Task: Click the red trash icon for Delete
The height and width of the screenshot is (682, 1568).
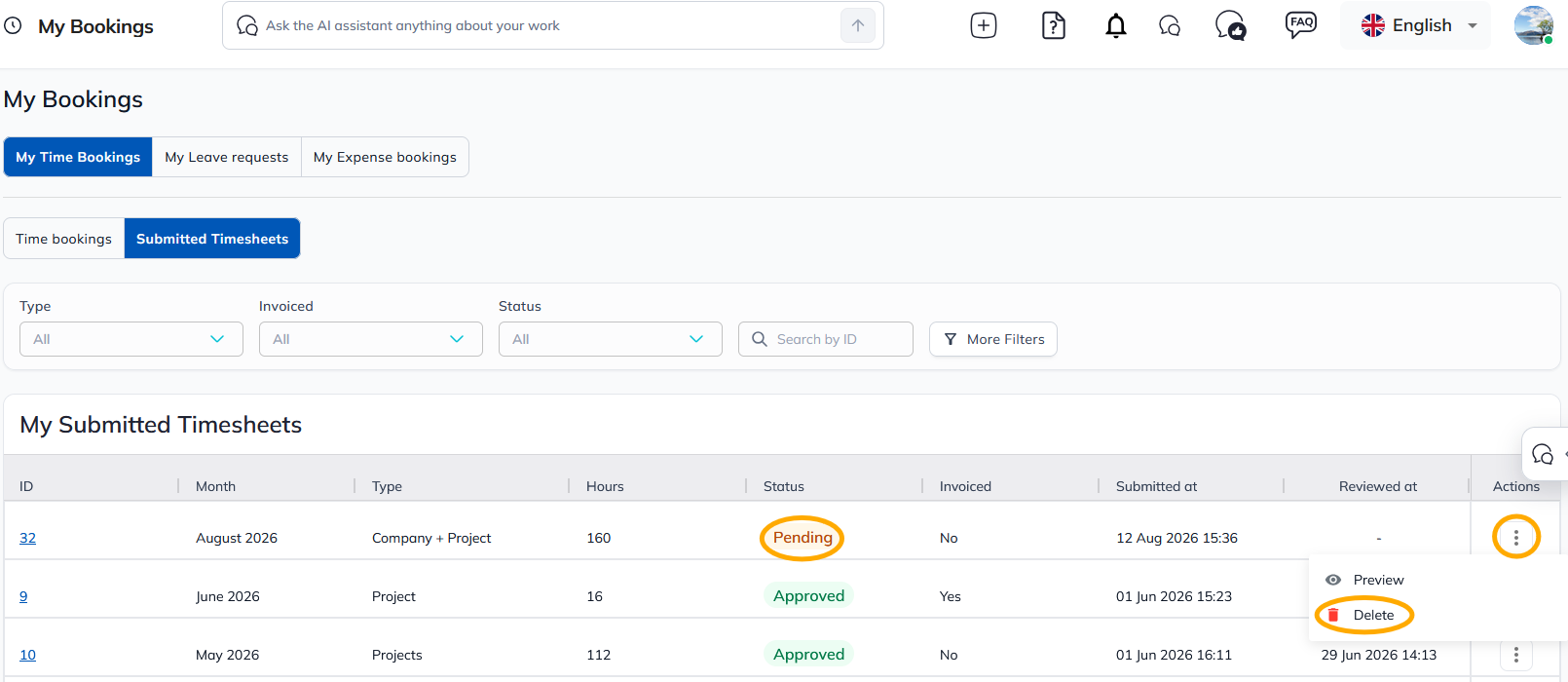Action: 1333,615
